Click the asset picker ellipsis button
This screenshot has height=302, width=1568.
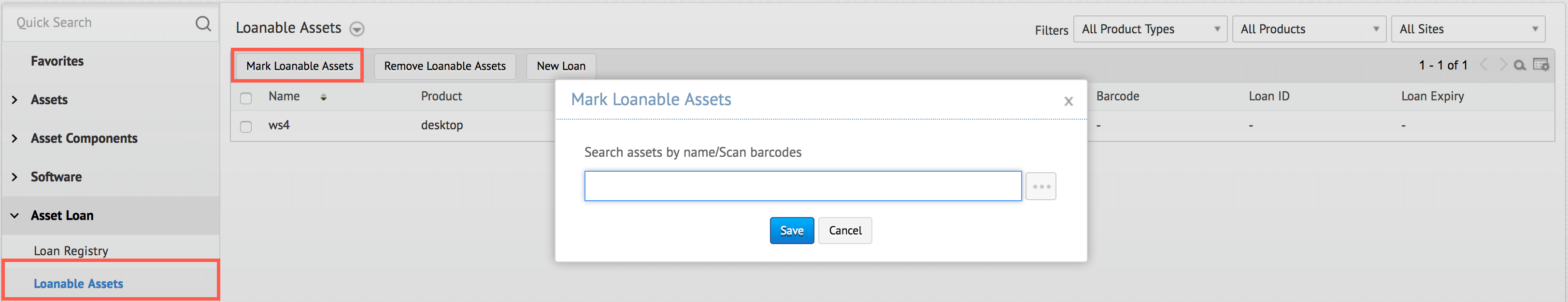(1040, 187)
